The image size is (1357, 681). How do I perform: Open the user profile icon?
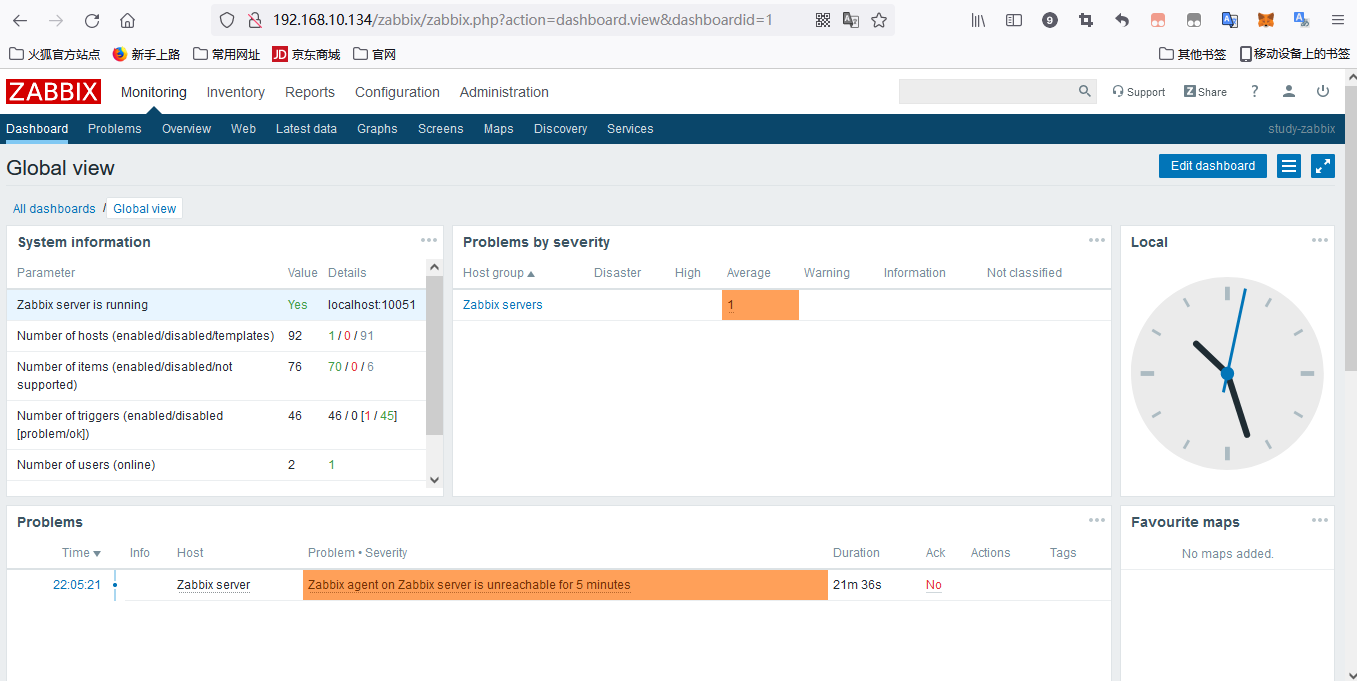coord(1289,91)
